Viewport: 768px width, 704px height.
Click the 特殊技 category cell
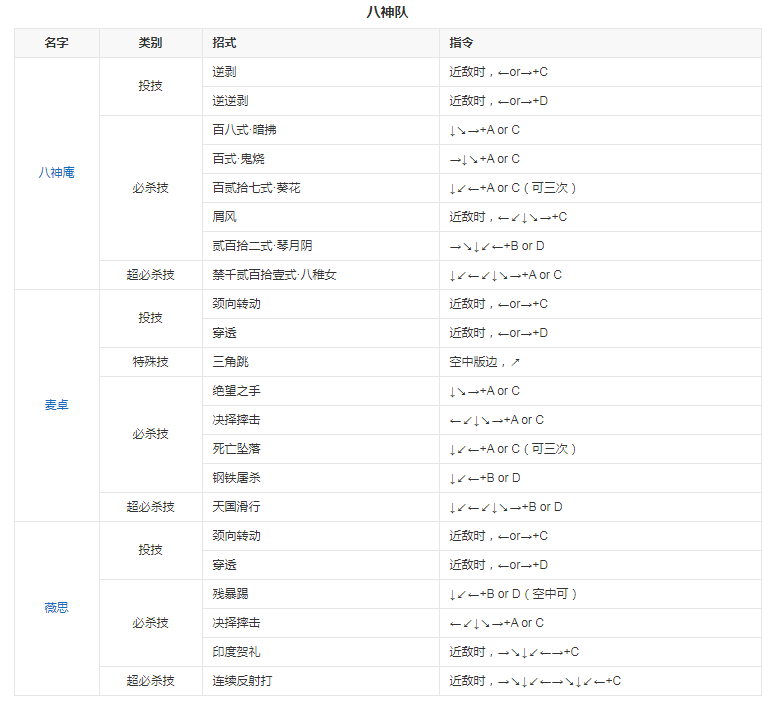150,362
